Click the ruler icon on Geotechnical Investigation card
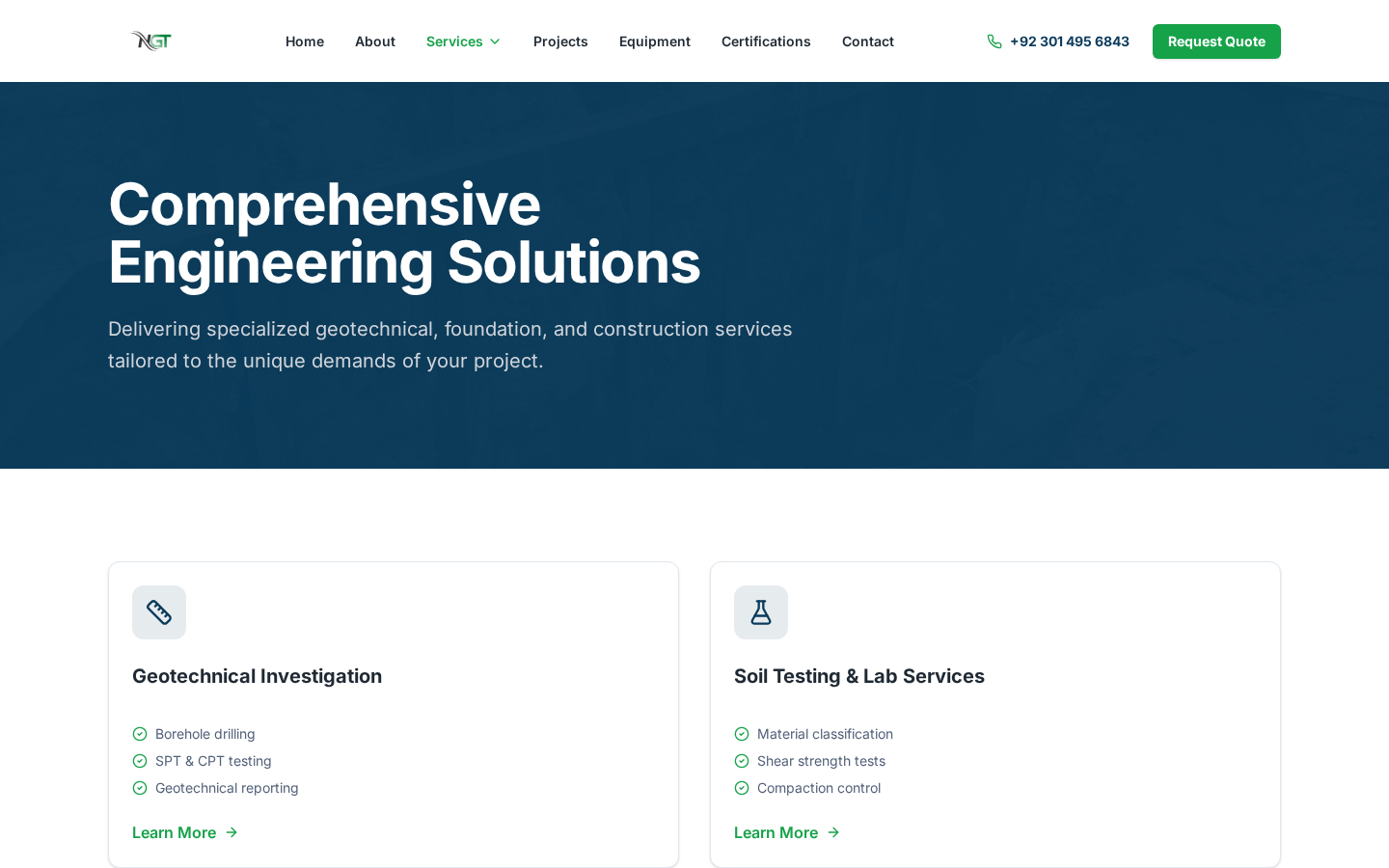Screen dimensions: 1389x868 [x=159, y=612]
